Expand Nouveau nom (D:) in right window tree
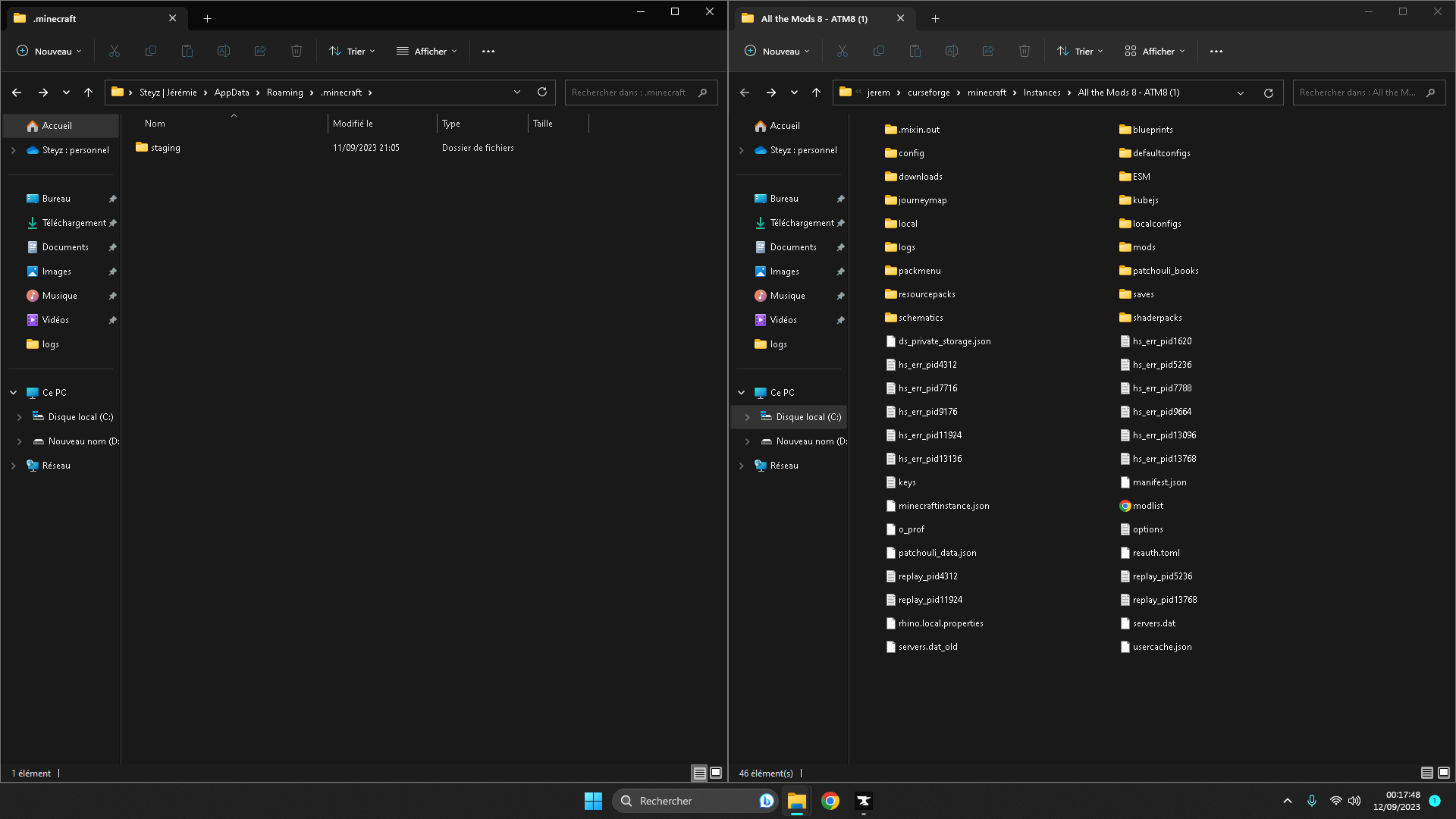This screenshot has width=1456, height=819. 747,441
